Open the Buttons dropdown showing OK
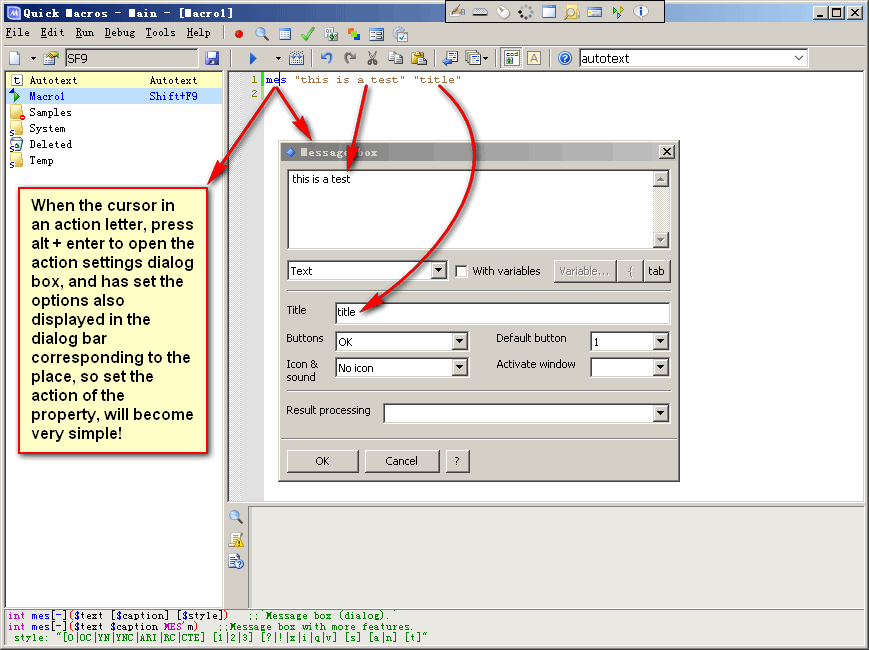The width and height of the screenshot is (869, 650). 459,342
